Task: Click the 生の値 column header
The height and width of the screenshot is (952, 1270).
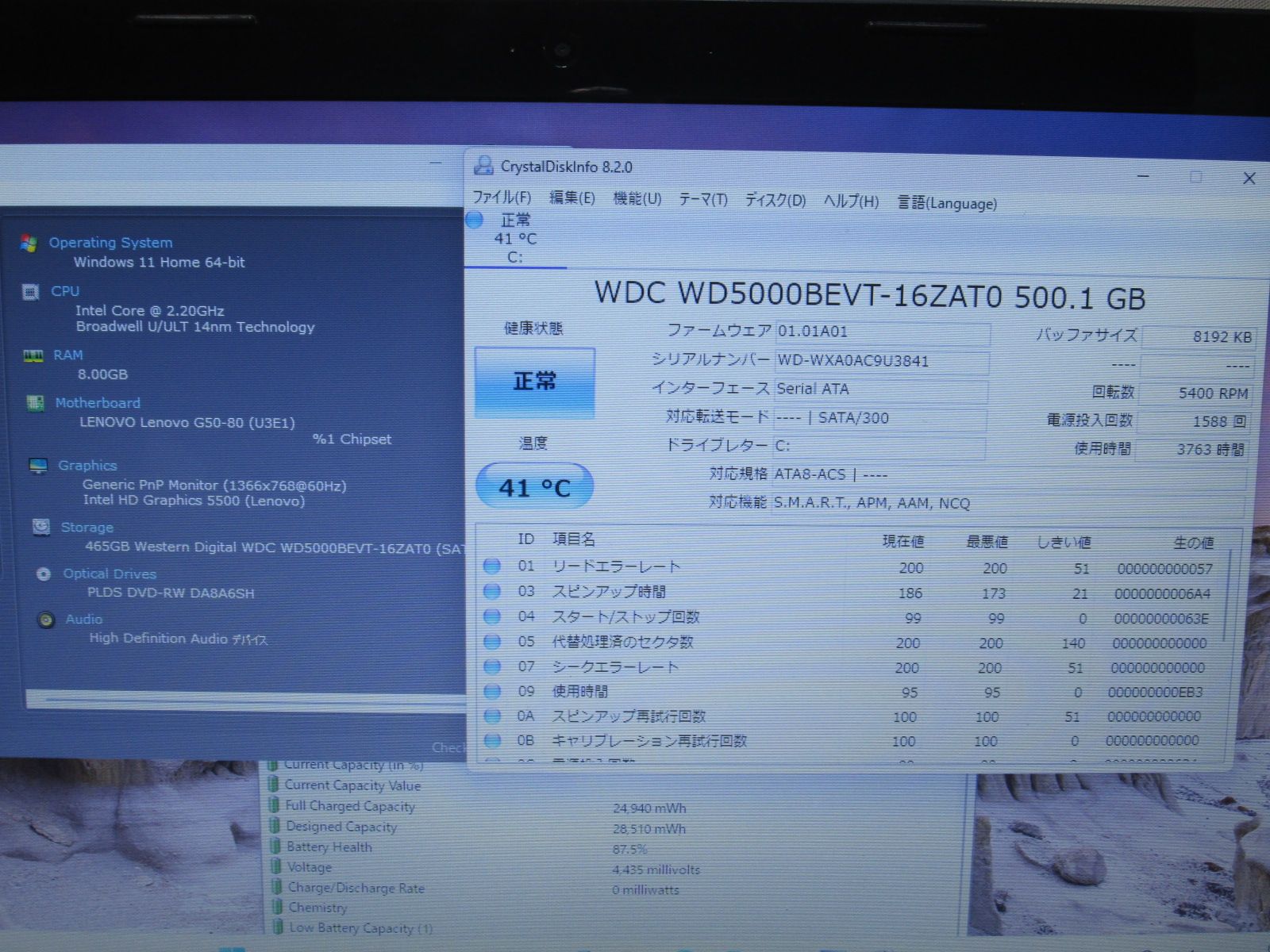Action: tap(1194, 543)
